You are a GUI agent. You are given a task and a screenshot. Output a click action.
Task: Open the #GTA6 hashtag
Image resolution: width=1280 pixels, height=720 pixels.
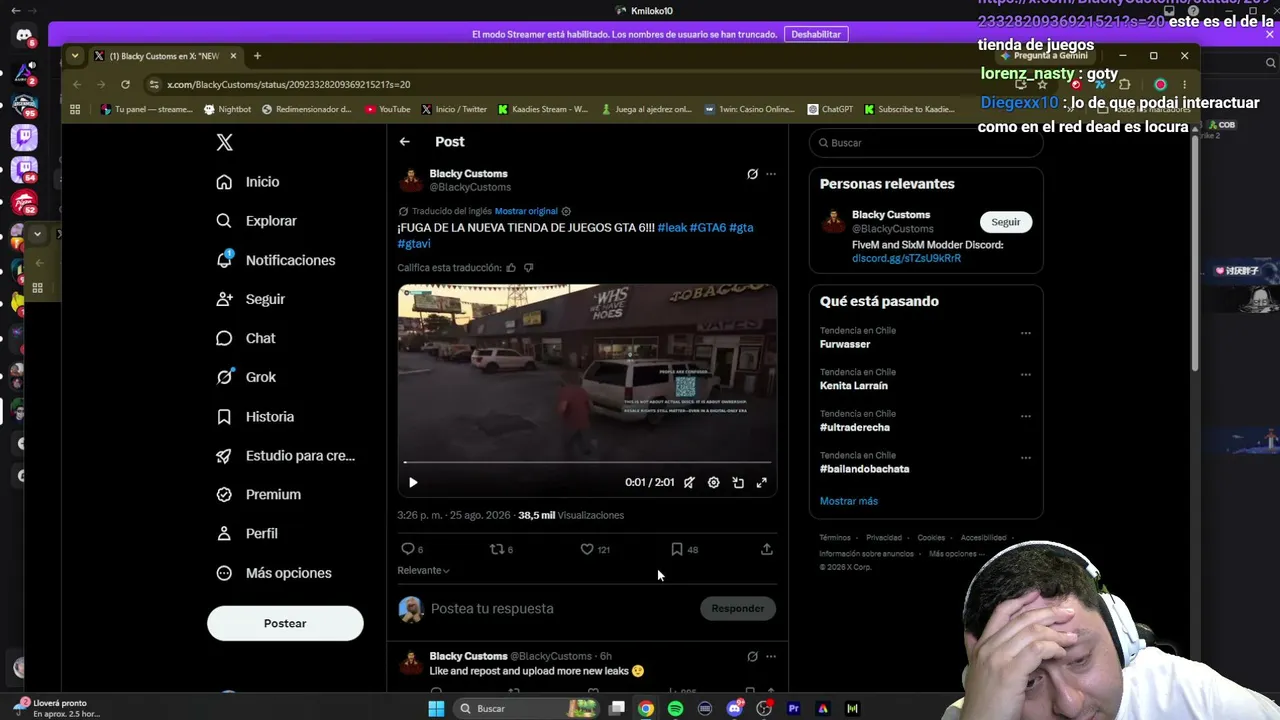pos(708,228)
